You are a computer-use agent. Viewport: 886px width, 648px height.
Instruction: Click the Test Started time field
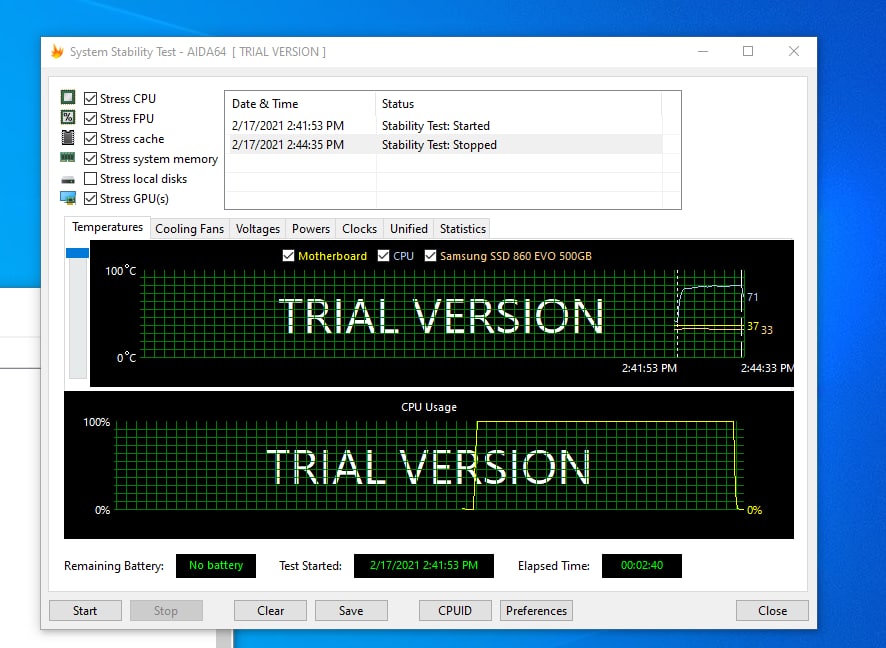tap(424, 566)
